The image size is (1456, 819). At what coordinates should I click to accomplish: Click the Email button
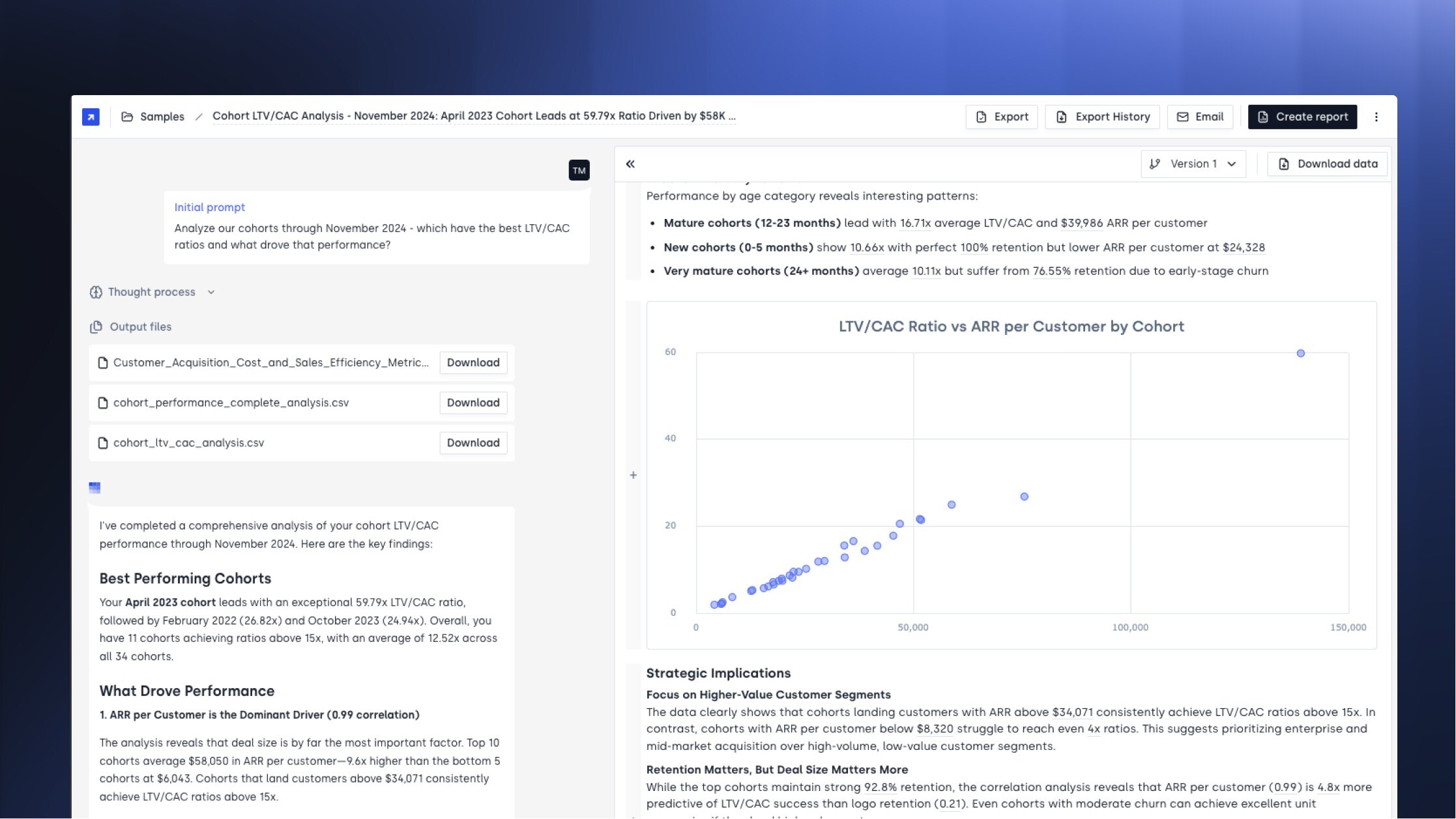1200,117
